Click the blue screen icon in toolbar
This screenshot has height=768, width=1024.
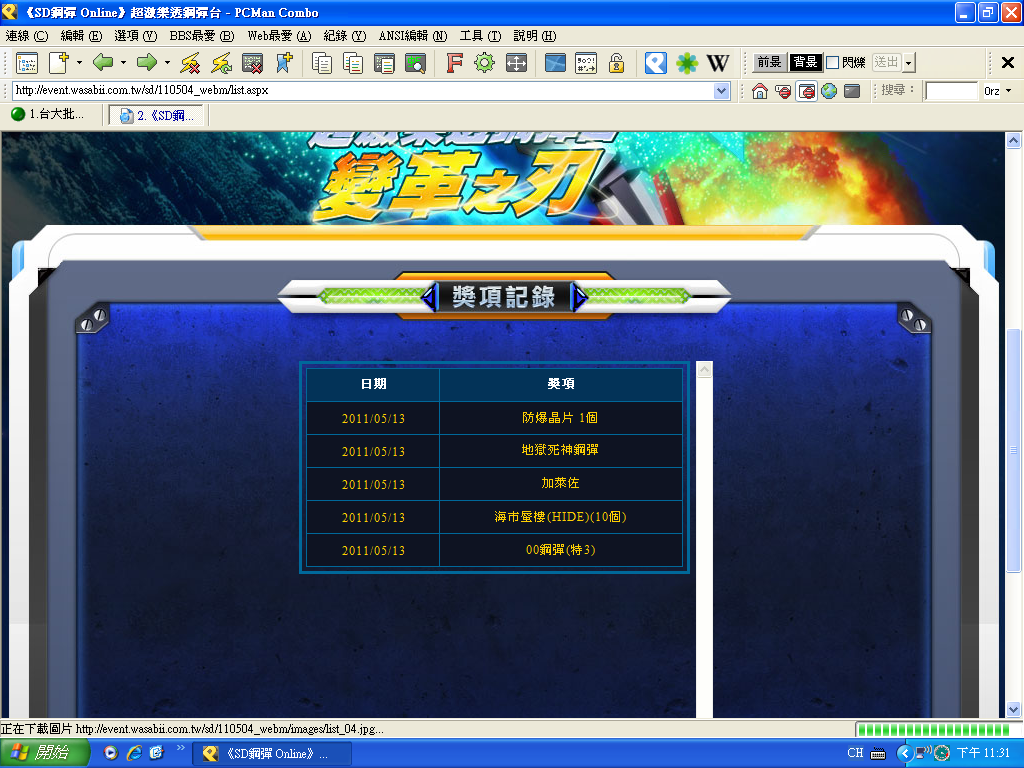[x=555, y=63]
